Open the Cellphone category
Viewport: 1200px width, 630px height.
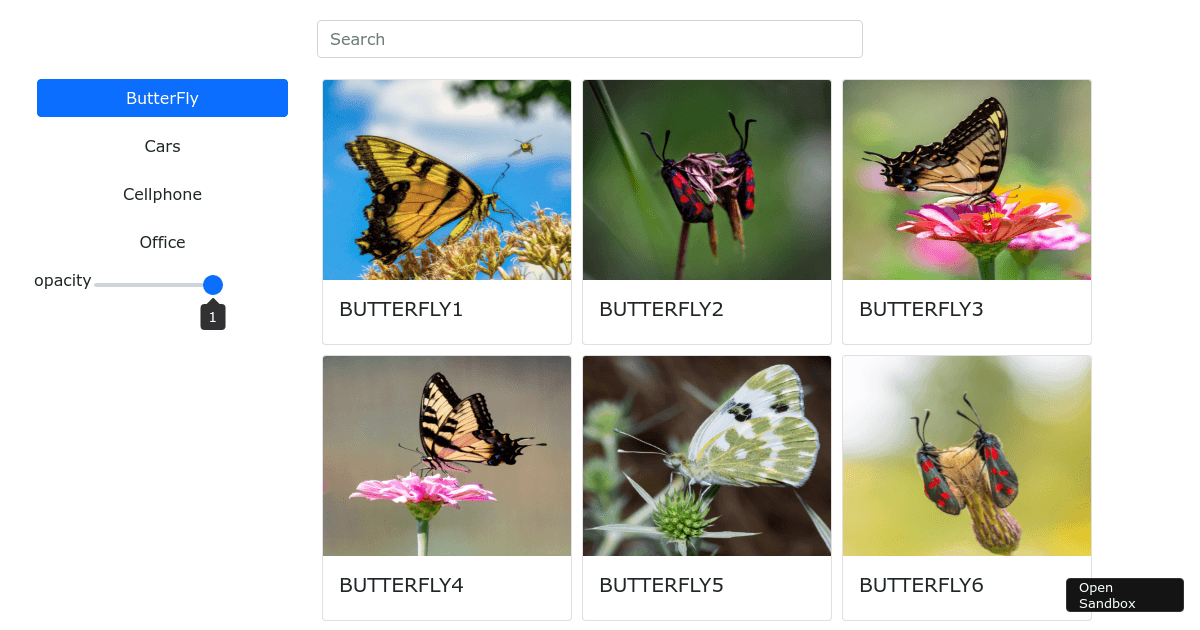(x=162, y=194)
